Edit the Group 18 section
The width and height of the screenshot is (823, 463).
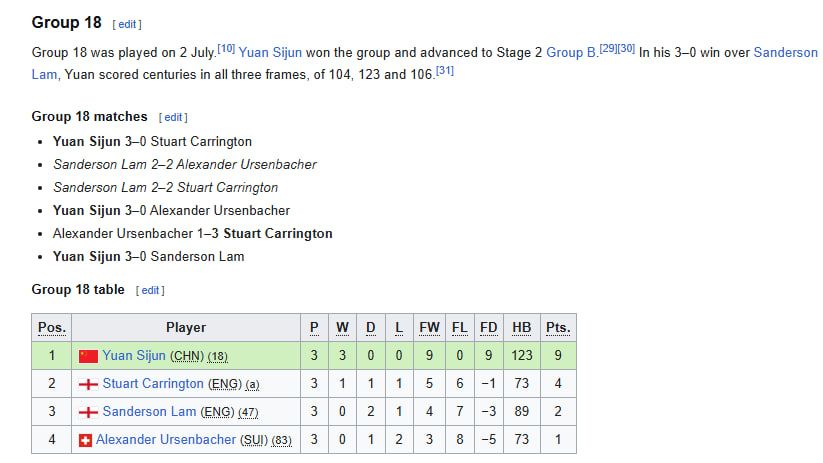click(x=127, y=24)
